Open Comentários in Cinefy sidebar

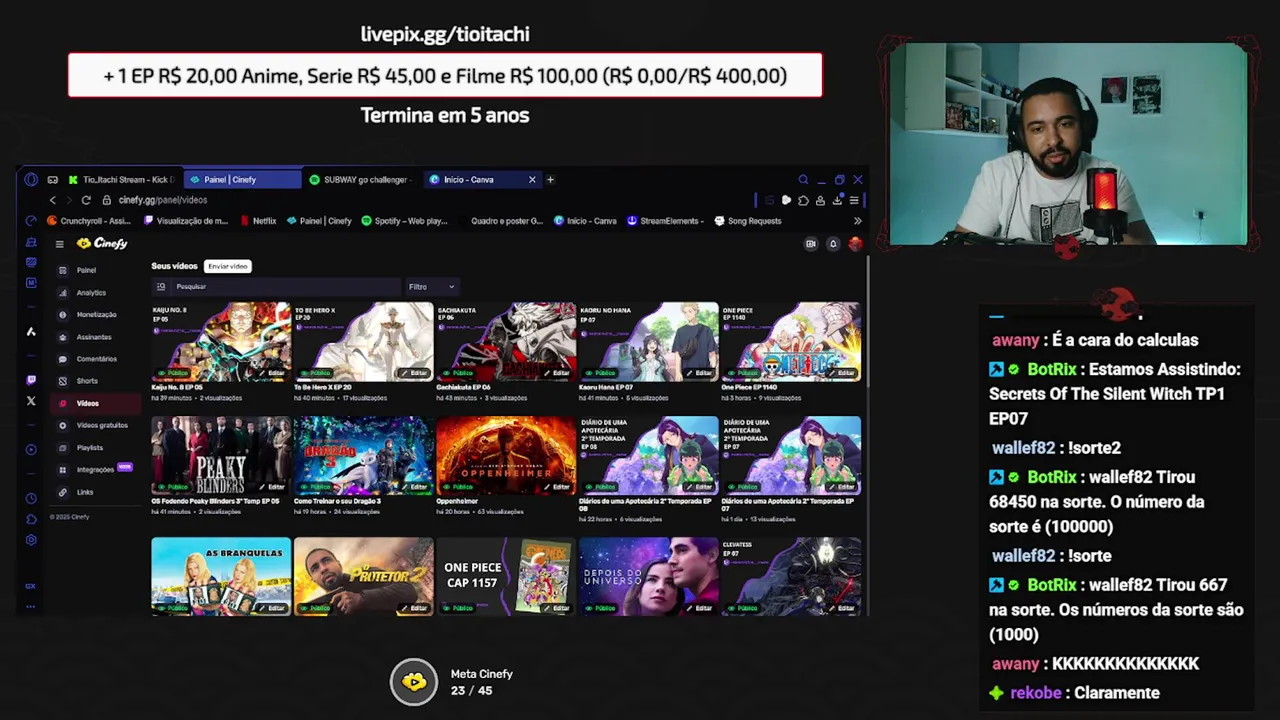coord(96,359)
